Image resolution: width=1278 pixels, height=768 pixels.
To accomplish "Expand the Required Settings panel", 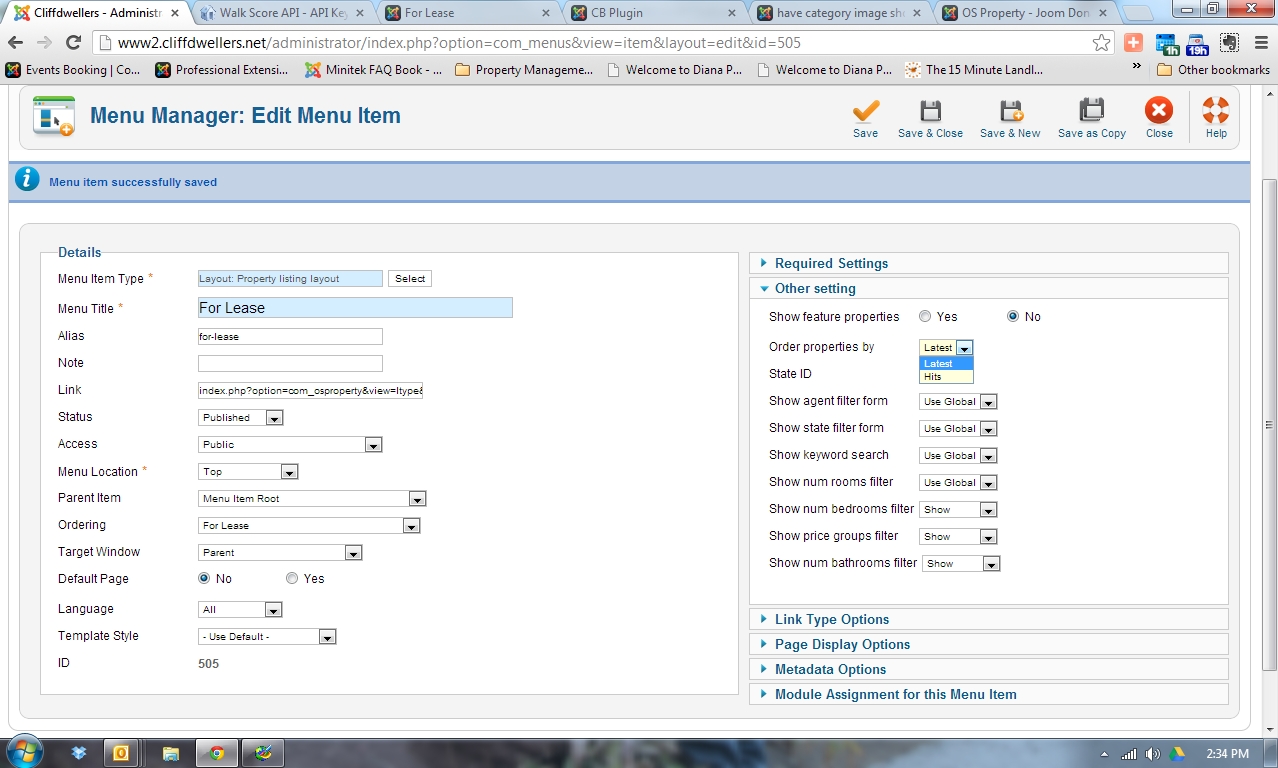I will pyautogui.click(x=831, y=263).
